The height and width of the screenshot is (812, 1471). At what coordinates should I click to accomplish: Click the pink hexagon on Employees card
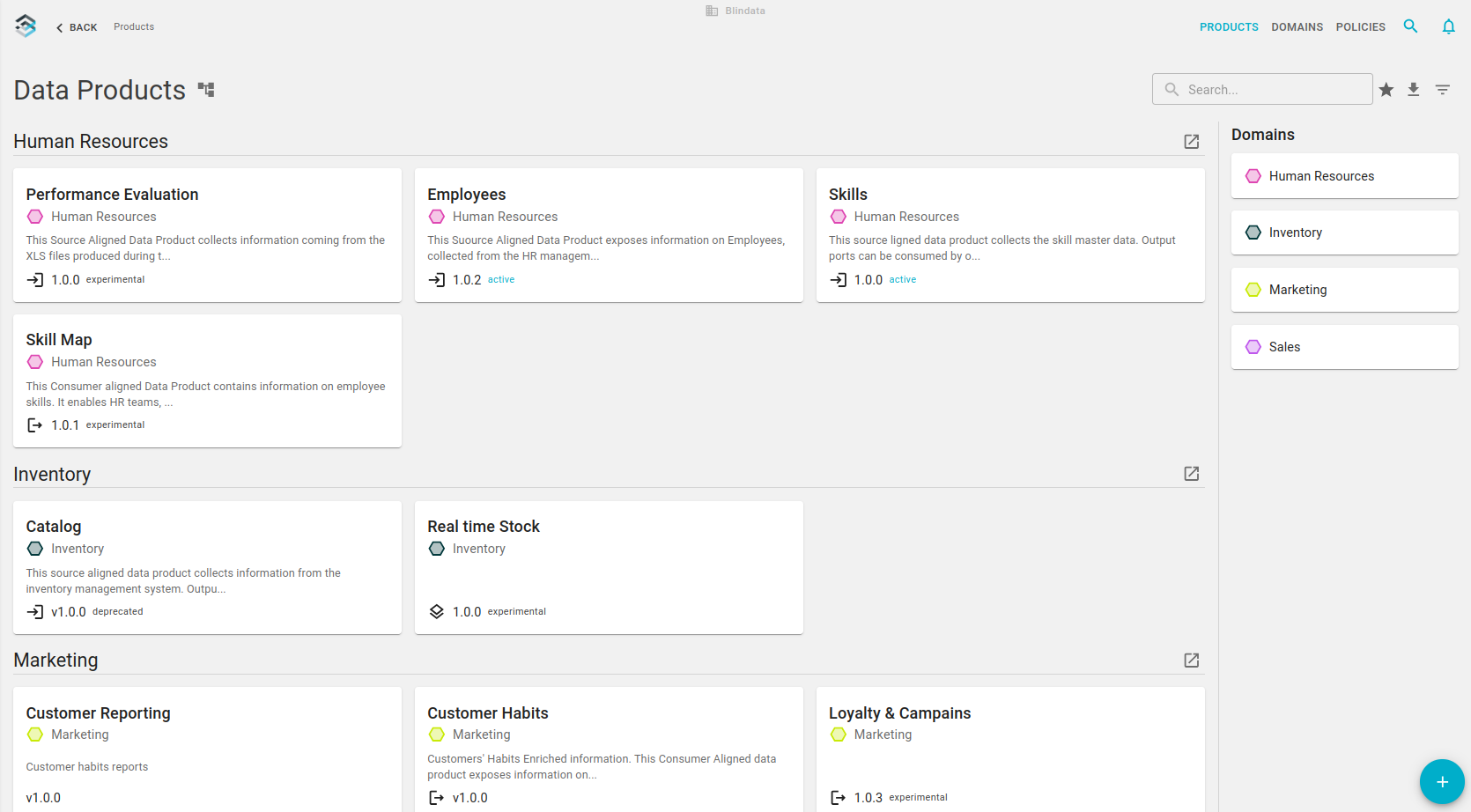[437, 217]
